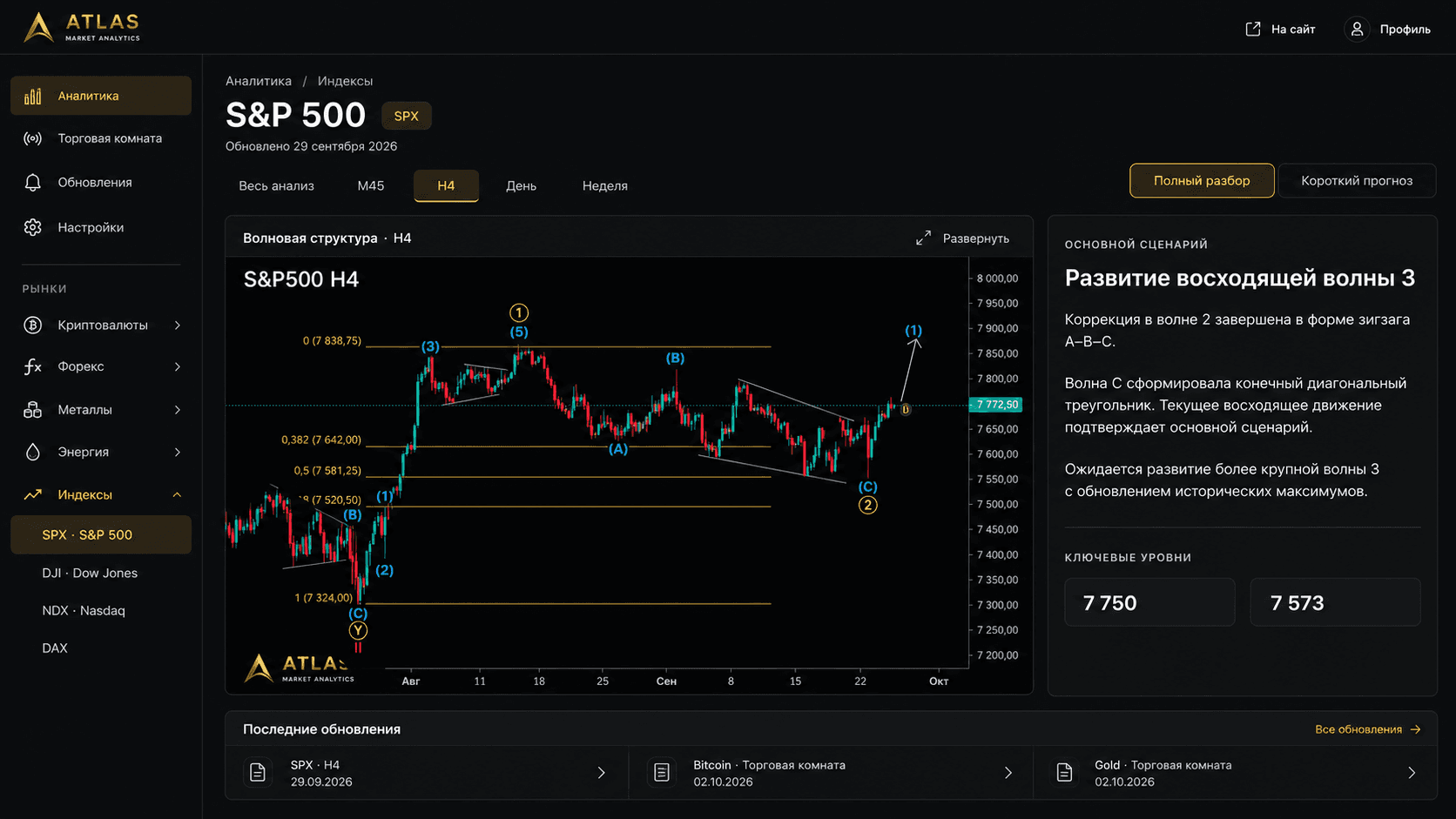Open the Аналитика bar chart icon
The width and height of the screenshot is (1456, 819).
pos(33,96)
